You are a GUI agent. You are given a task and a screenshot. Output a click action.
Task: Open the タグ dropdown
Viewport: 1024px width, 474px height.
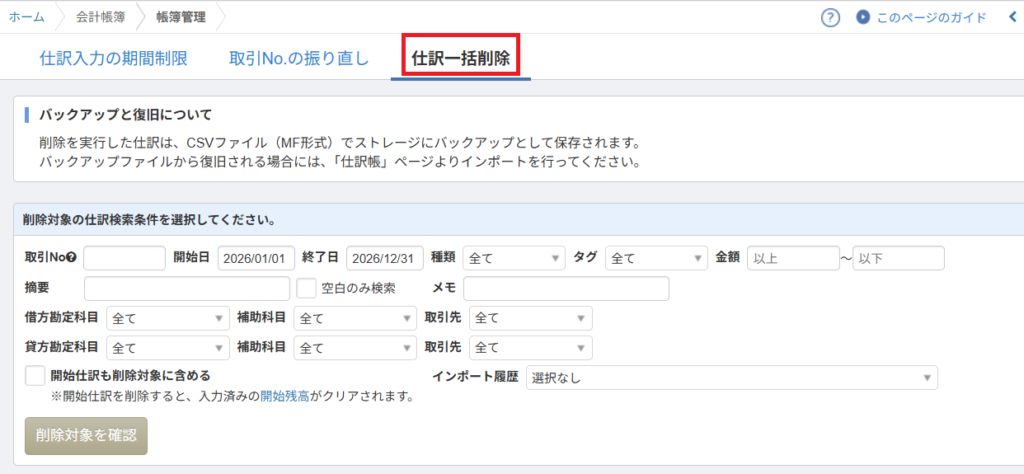[x=656, y=258]
